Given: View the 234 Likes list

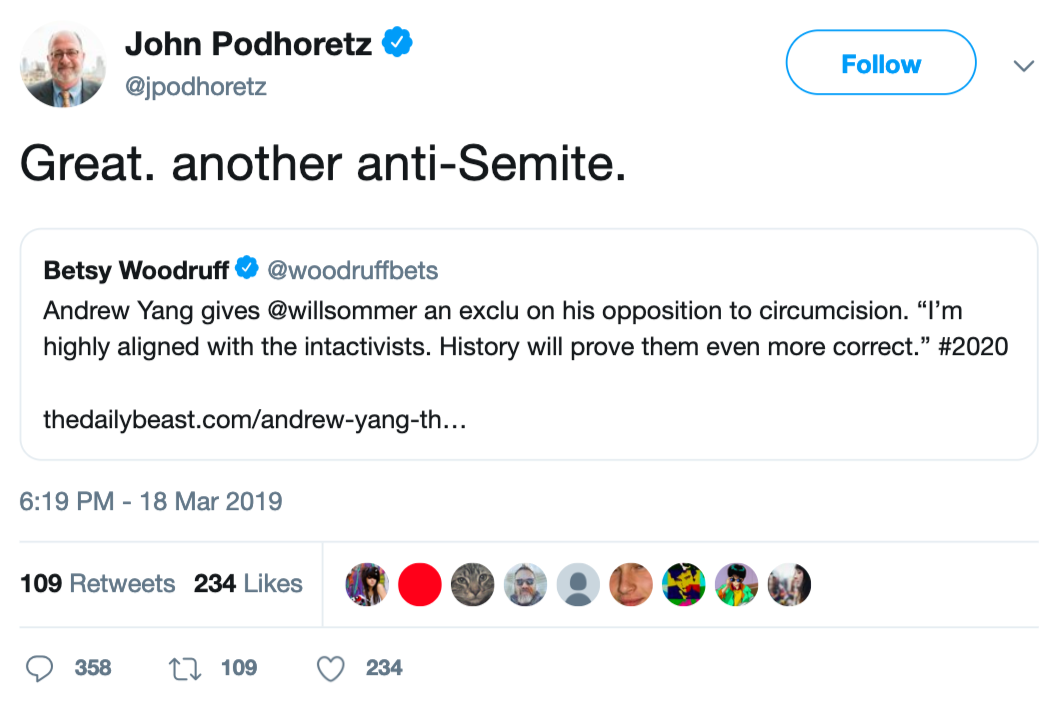Looking at the screenshot, I should point(248,584).
